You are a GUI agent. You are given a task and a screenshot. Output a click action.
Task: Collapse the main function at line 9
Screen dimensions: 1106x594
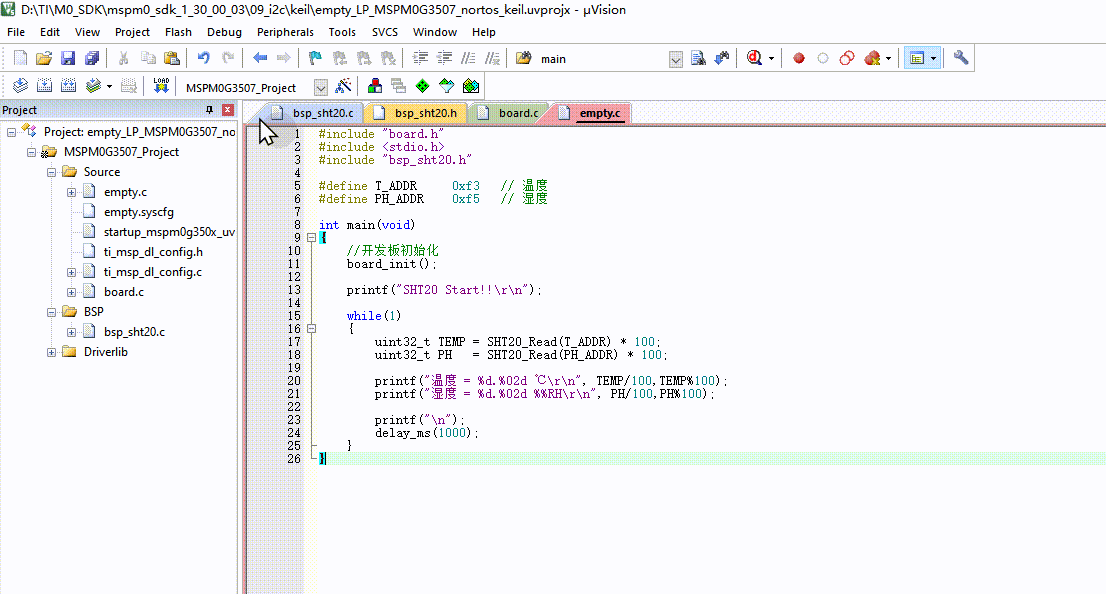[311, 238]
